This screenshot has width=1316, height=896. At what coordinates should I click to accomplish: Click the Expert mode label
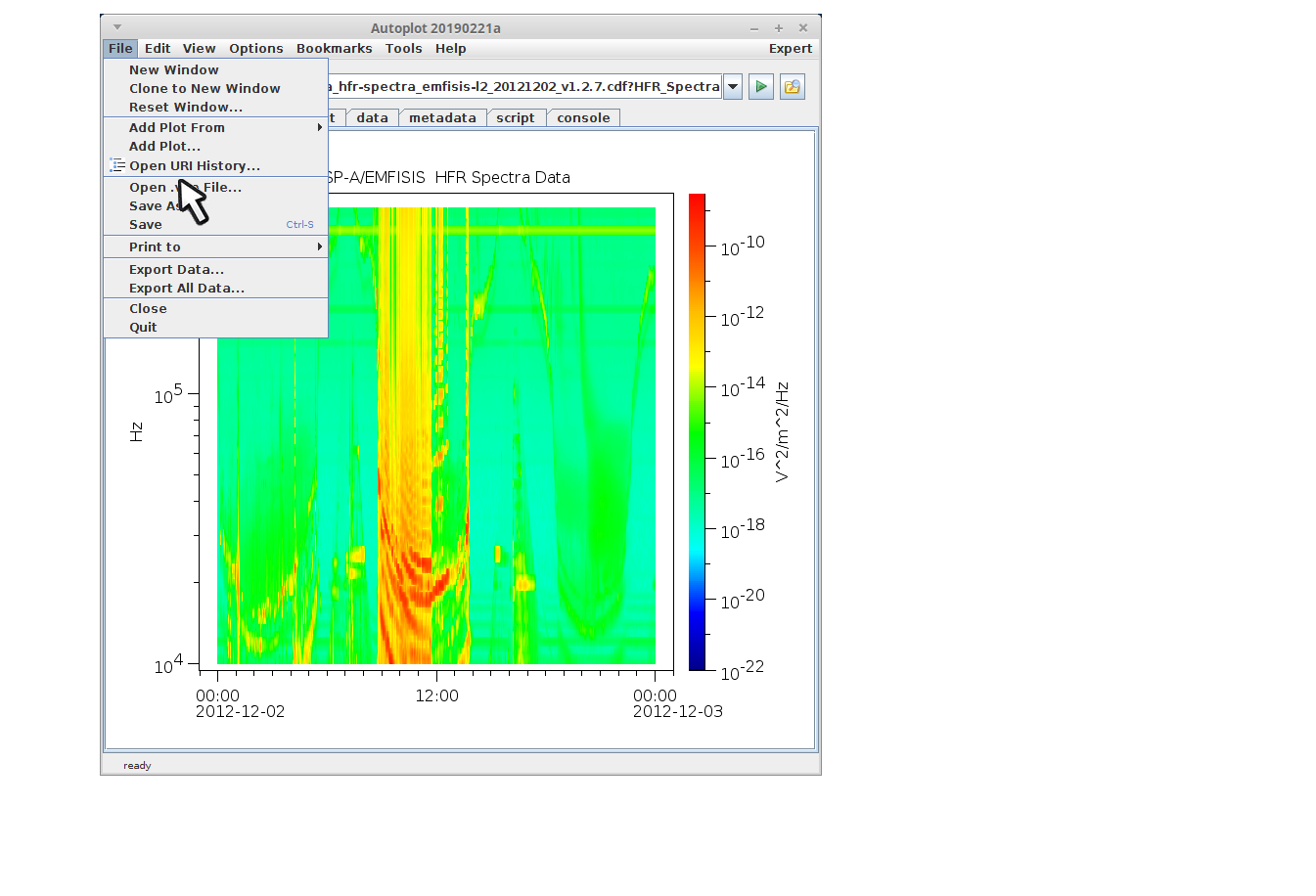(790, 49)
